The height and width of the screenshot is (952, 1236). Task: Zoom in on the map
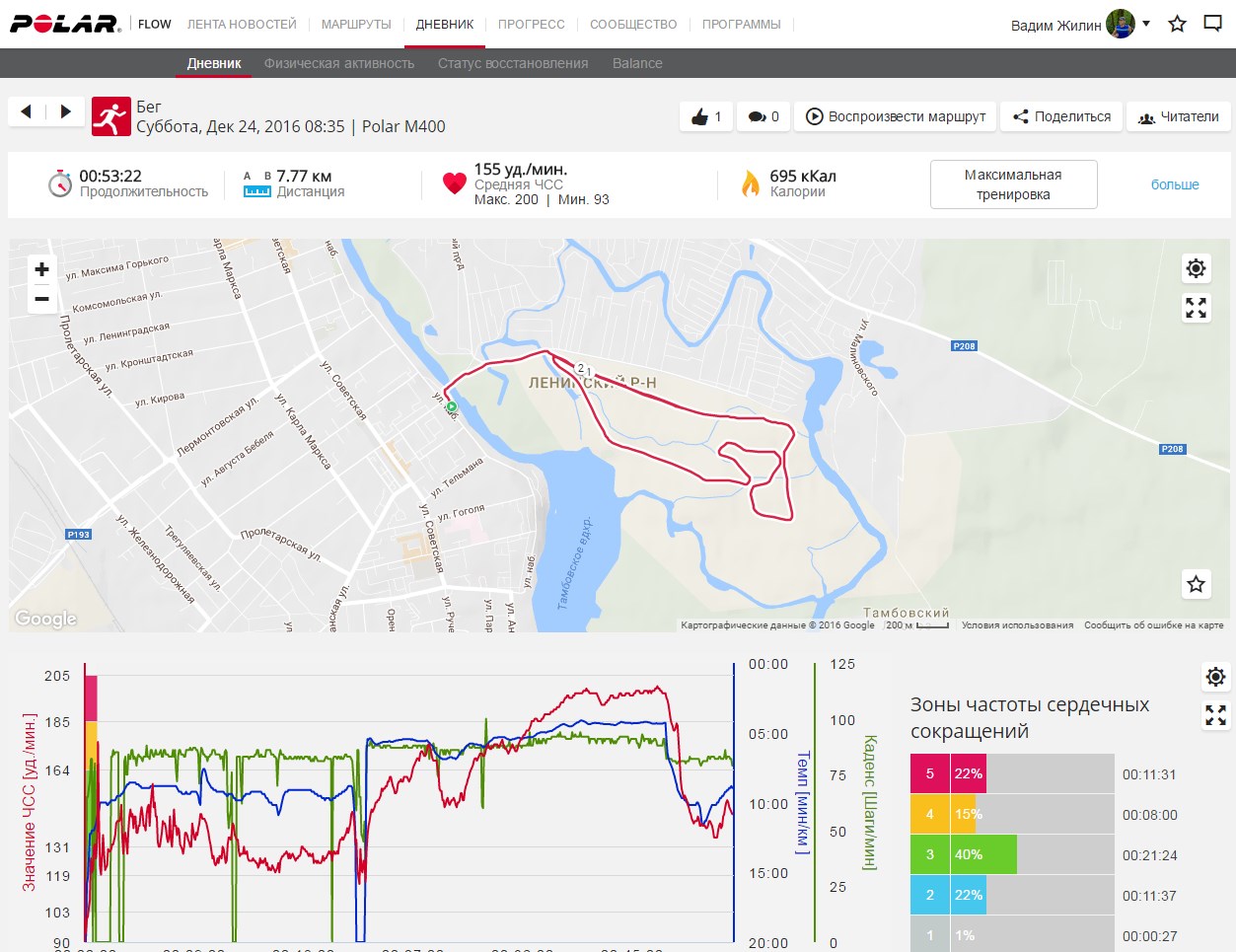tap(41, 269)
